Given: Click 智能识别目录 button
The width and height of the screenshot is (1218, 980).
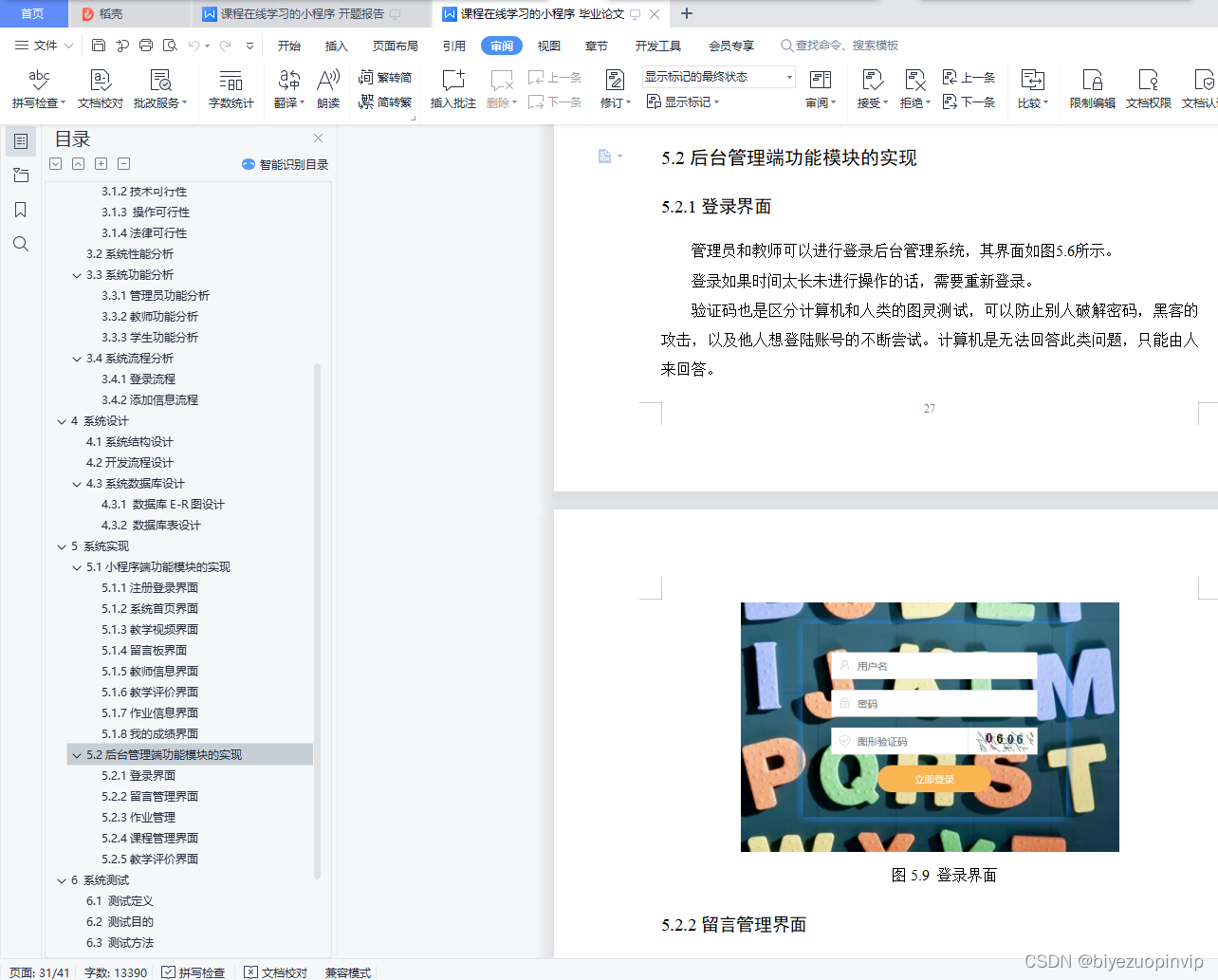Looking at the screenshot, I should point(286,164).
